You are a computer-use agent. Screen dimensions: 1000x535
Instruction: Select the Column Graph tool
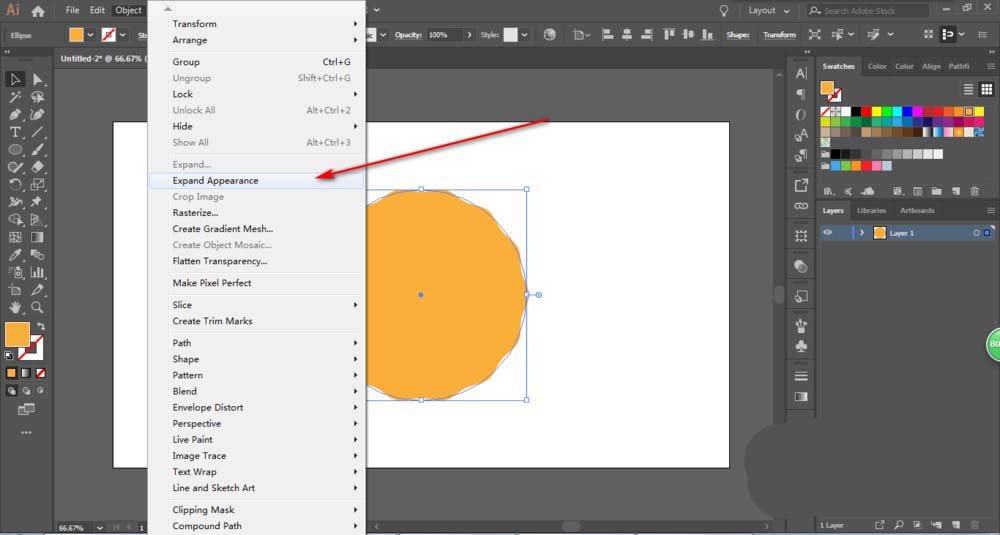pos(38,272)
